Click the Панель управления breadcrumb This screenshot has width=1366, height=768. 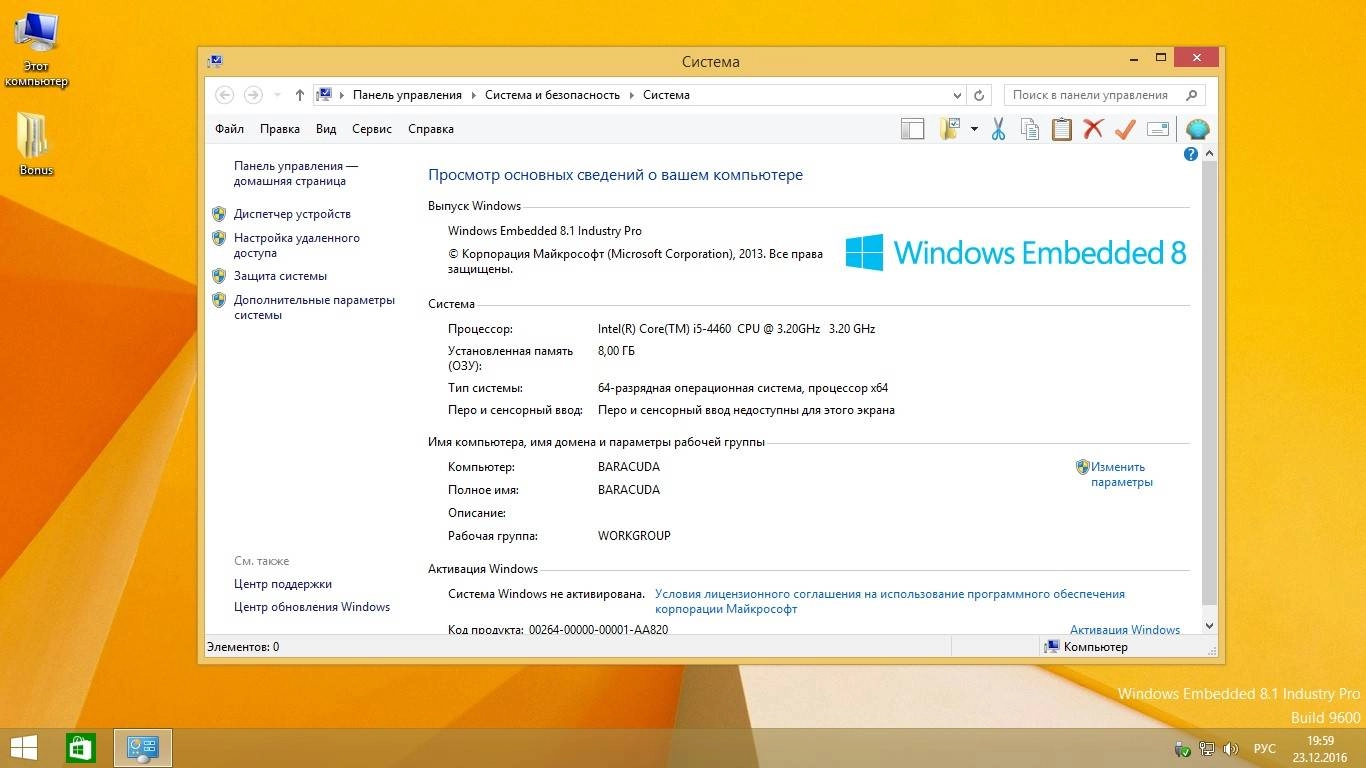(407, 95)
